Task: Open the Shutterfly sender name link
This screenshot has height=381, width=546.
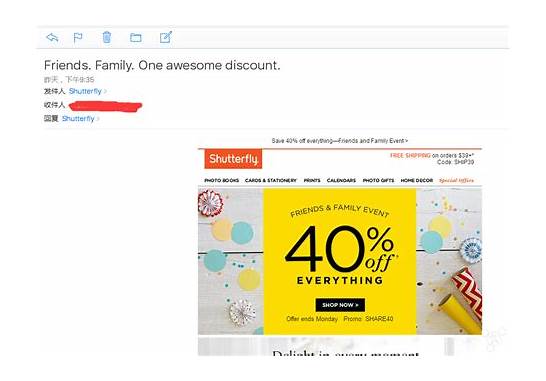Action: [x=85, y=91]
